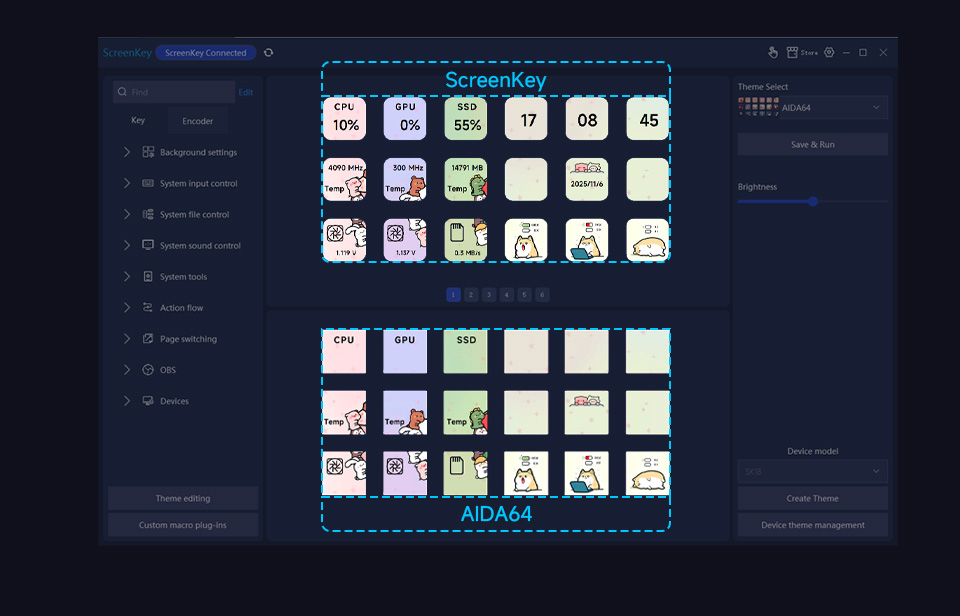Go to page 3 of the key layout

489,295
